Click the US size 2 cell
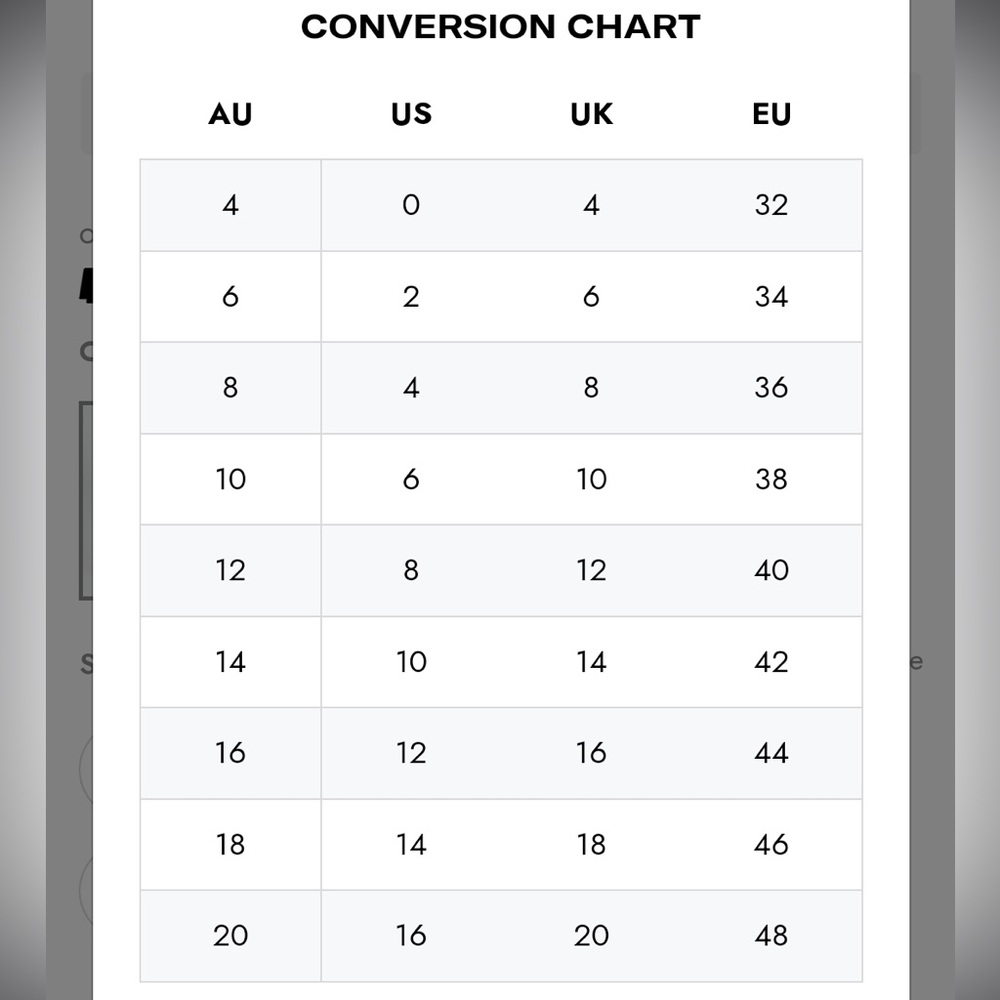The image size is (1000, 1000). (411, 297)
